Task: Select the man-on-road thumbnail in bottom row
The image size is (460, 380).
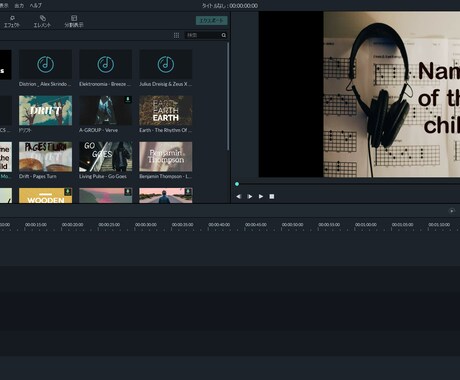Action: click(x=166, y=195)
